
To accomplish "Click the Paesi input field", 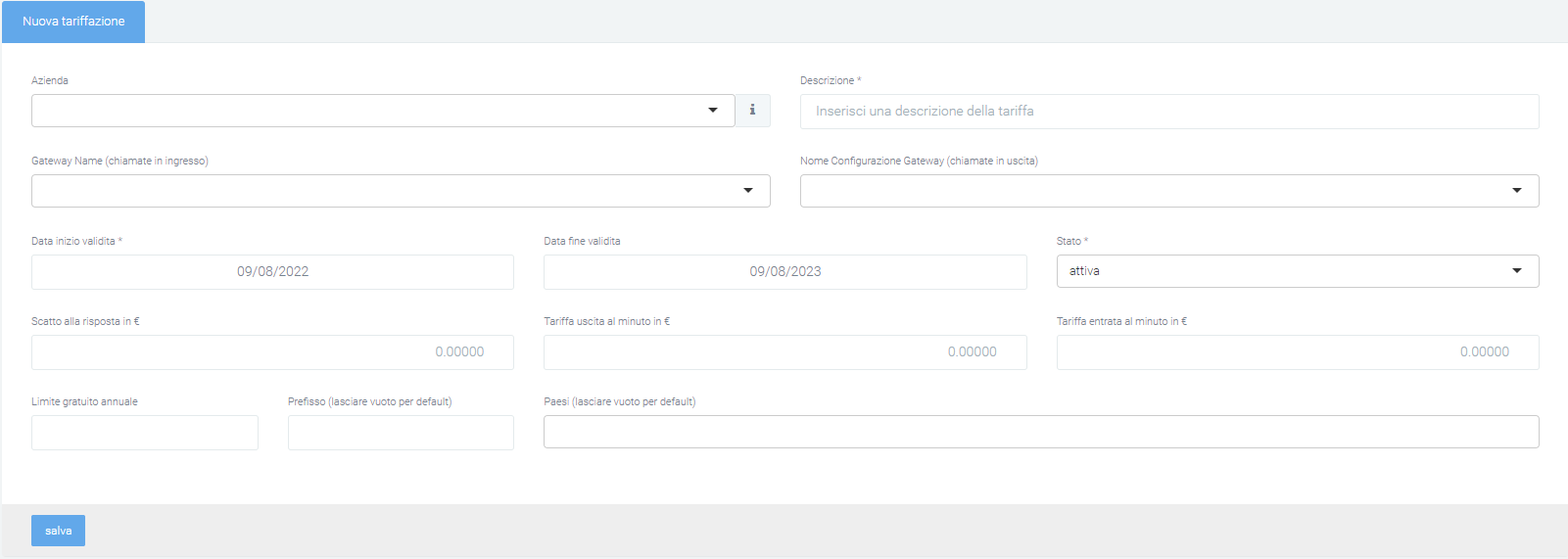I will [1041, 432].
